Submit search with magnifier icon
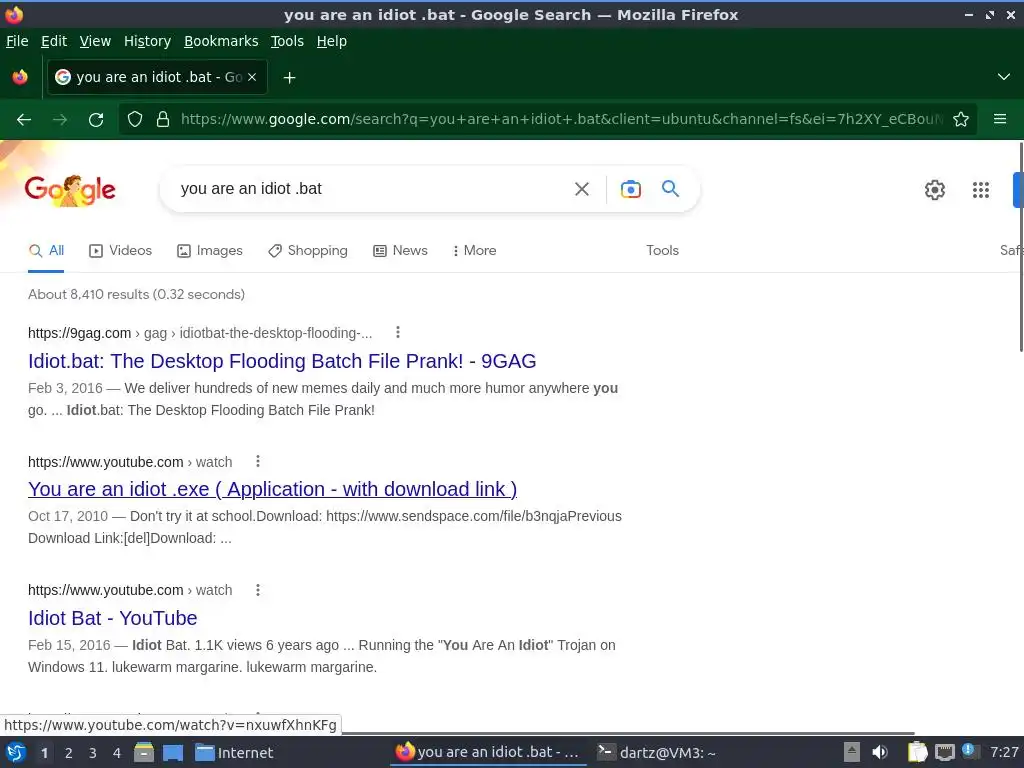 [670, 188]
